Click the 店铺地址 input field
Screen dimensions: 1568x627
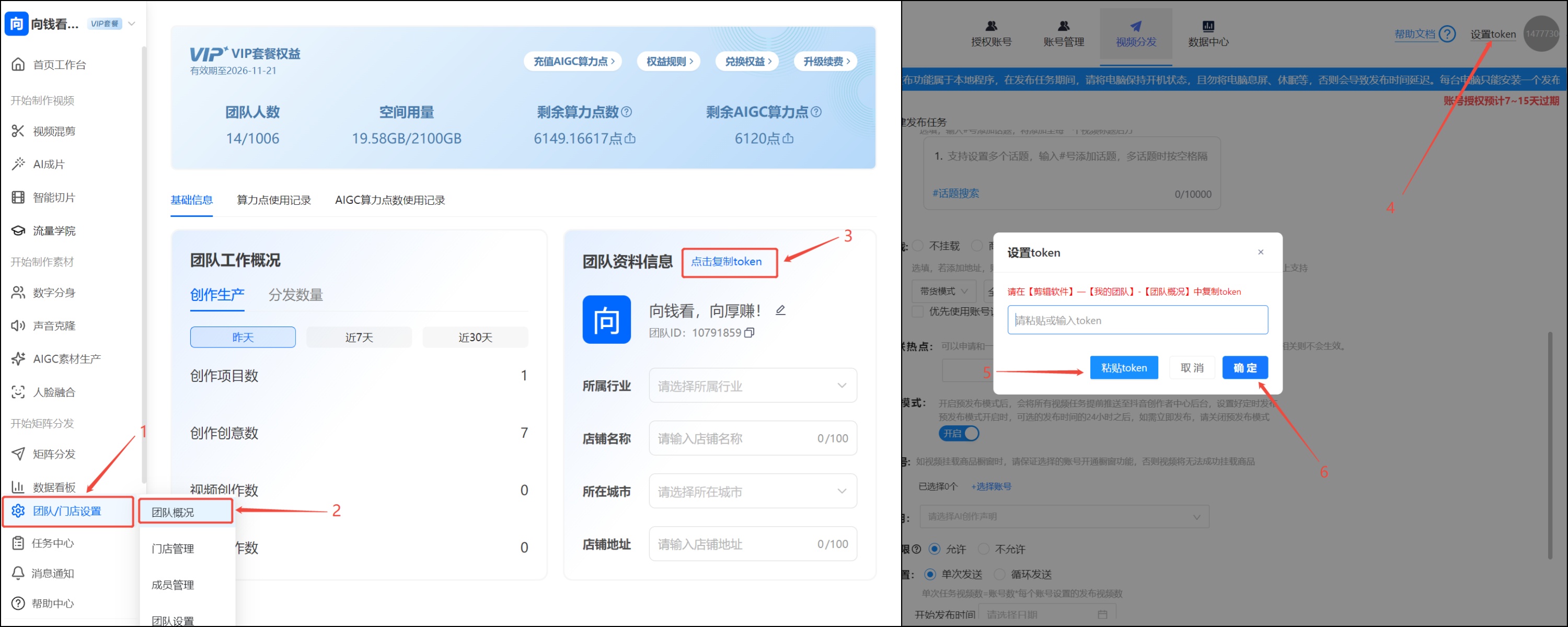pos(753,543)
